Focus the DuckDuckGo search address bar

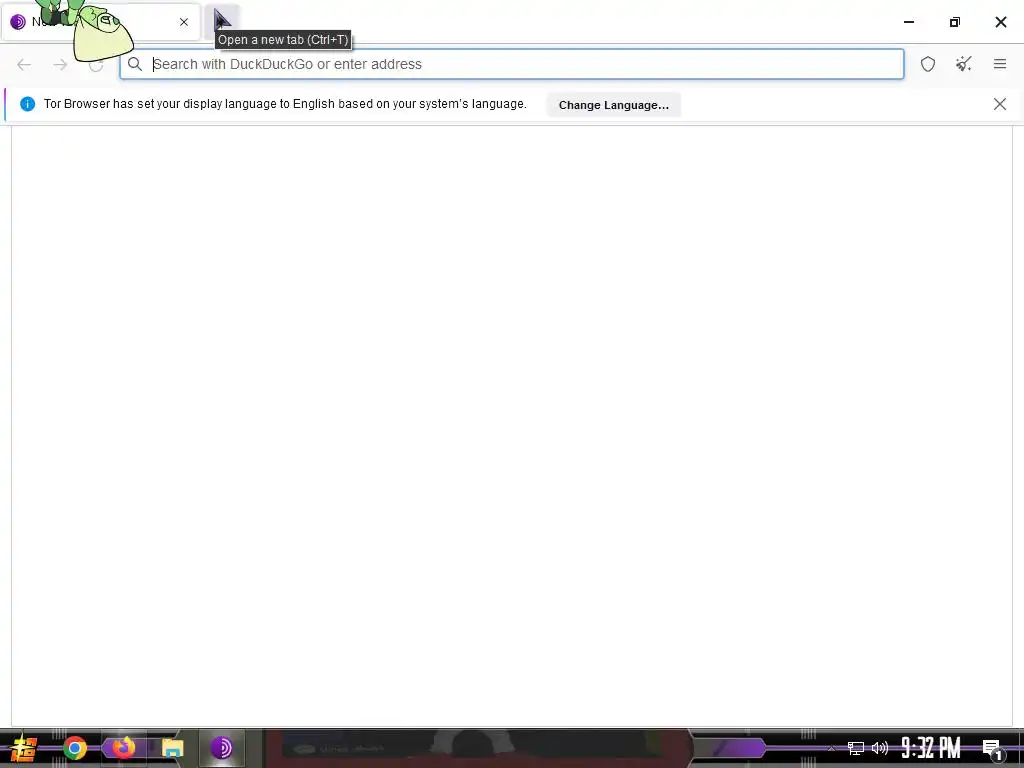[x=511, y=64]
